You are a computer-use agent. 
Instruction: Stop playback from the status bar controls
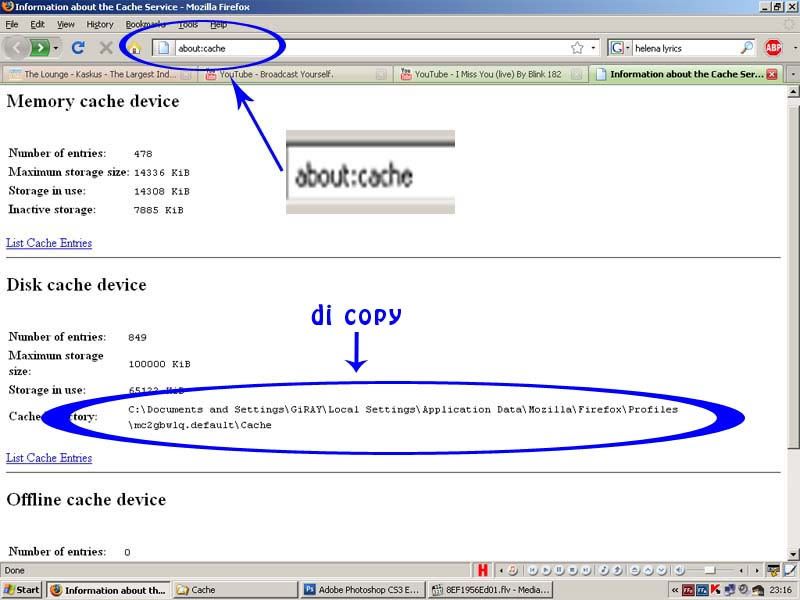(x=573, y=570)
